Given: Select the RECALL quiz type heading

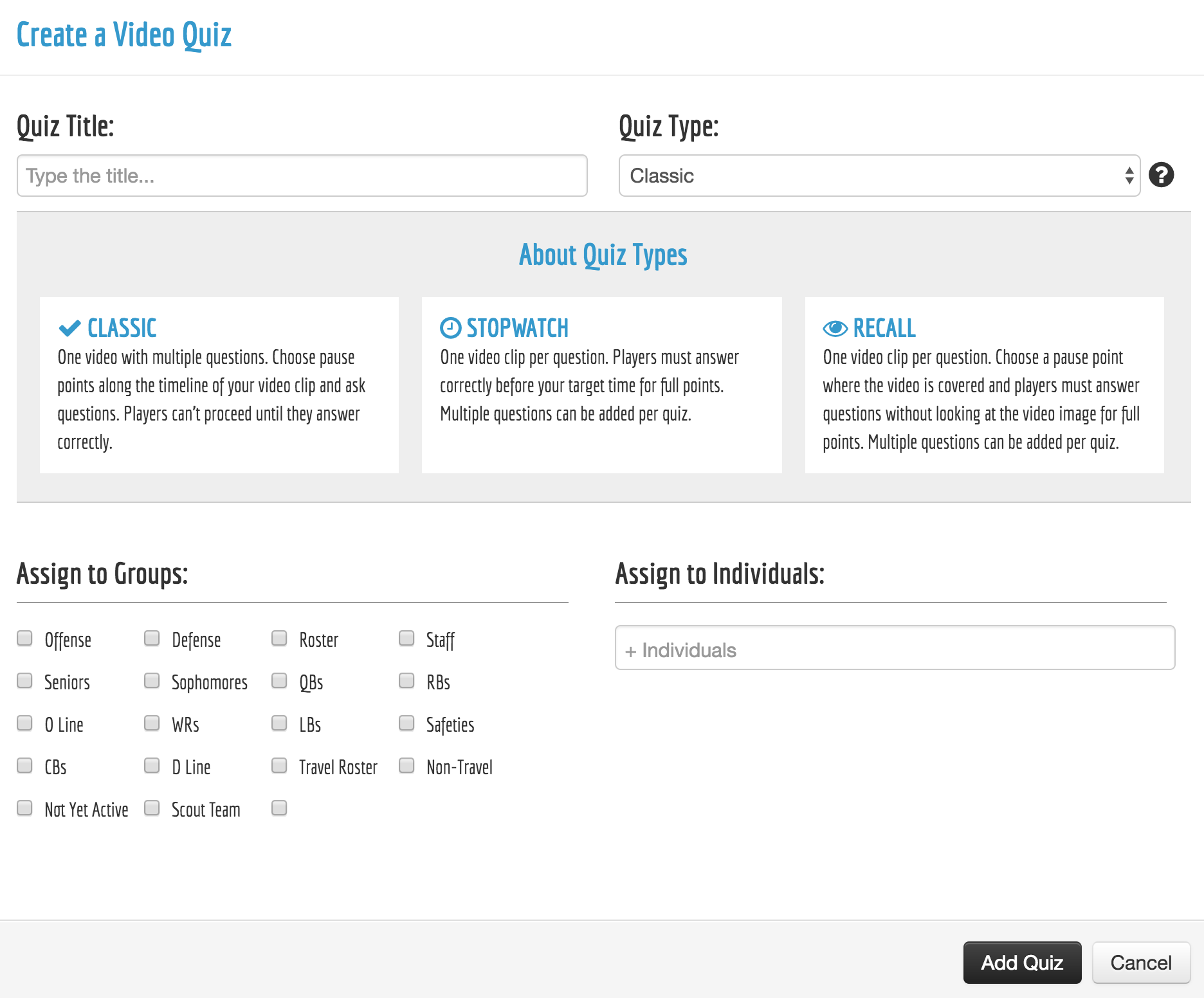Looking at the screenshot, I should point(884,329).
